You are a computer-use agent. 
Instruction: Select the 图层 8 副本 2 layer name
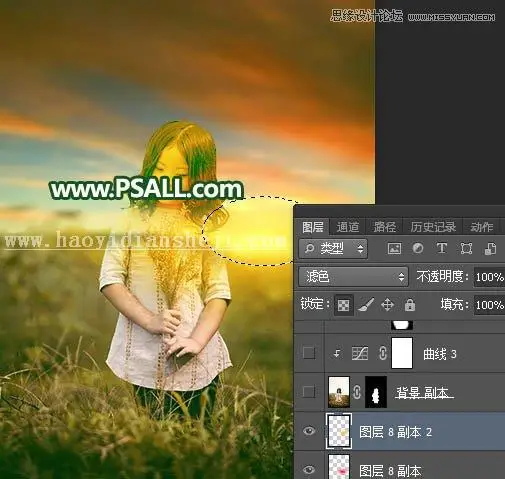click(x=396, y=432)
